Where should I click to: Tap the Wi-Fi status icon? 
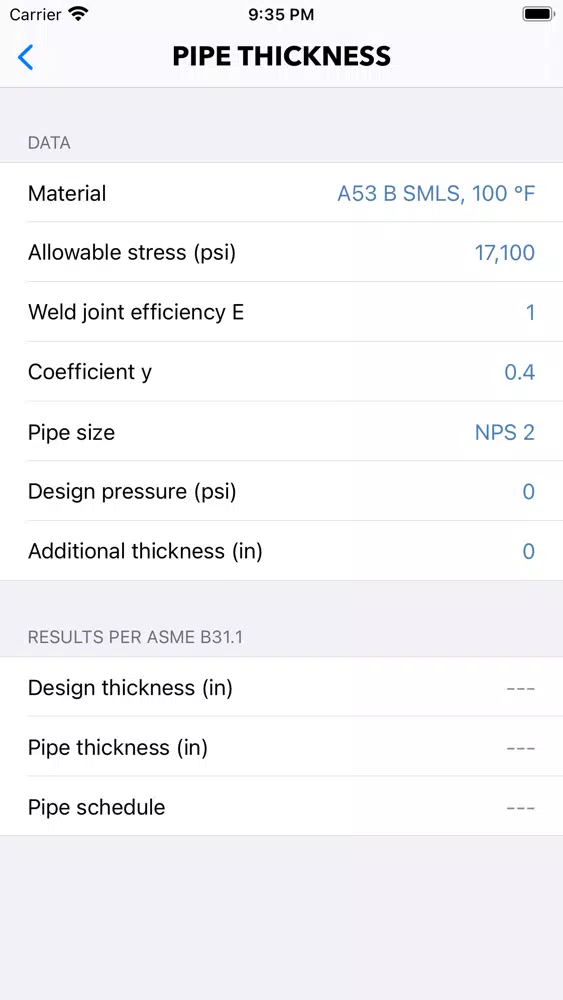(78, 14)
